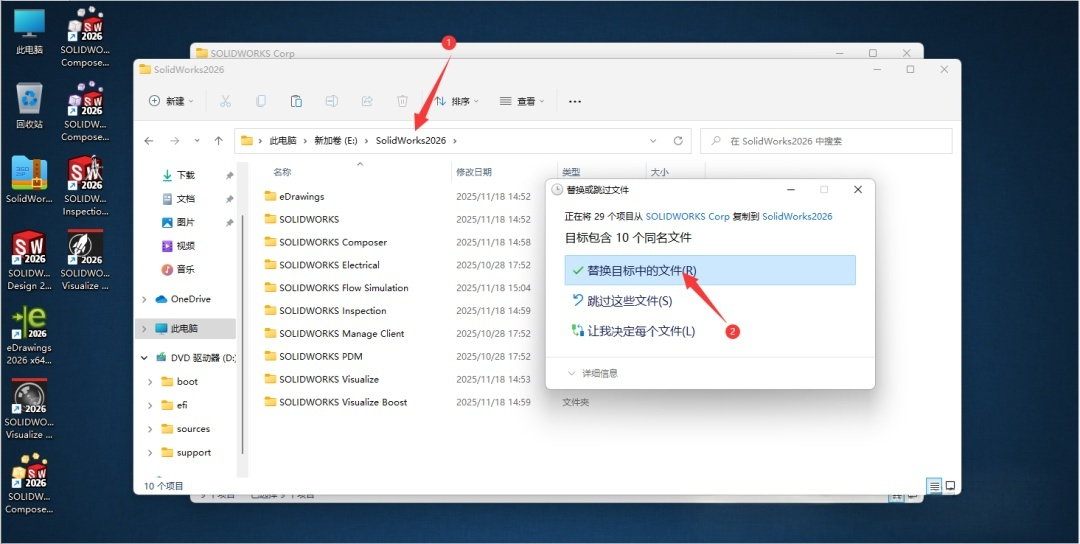
Task: Go up one folder level
Action: click(x=218, y=140)
